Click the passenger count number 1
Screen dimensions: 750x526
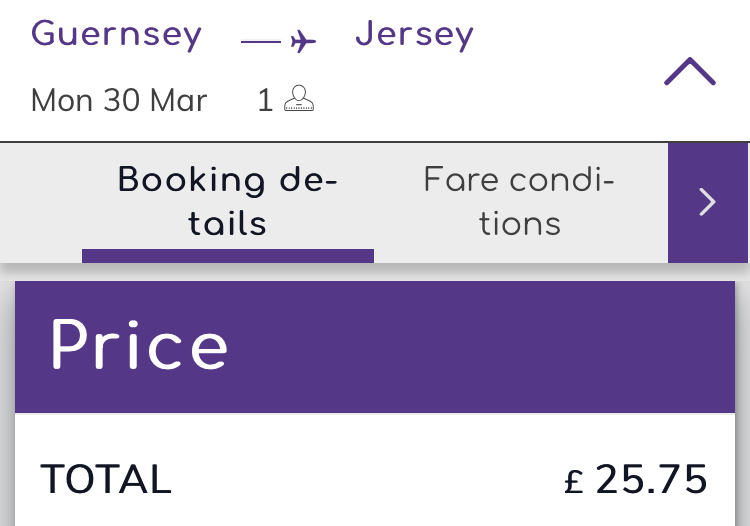point(265,100)
